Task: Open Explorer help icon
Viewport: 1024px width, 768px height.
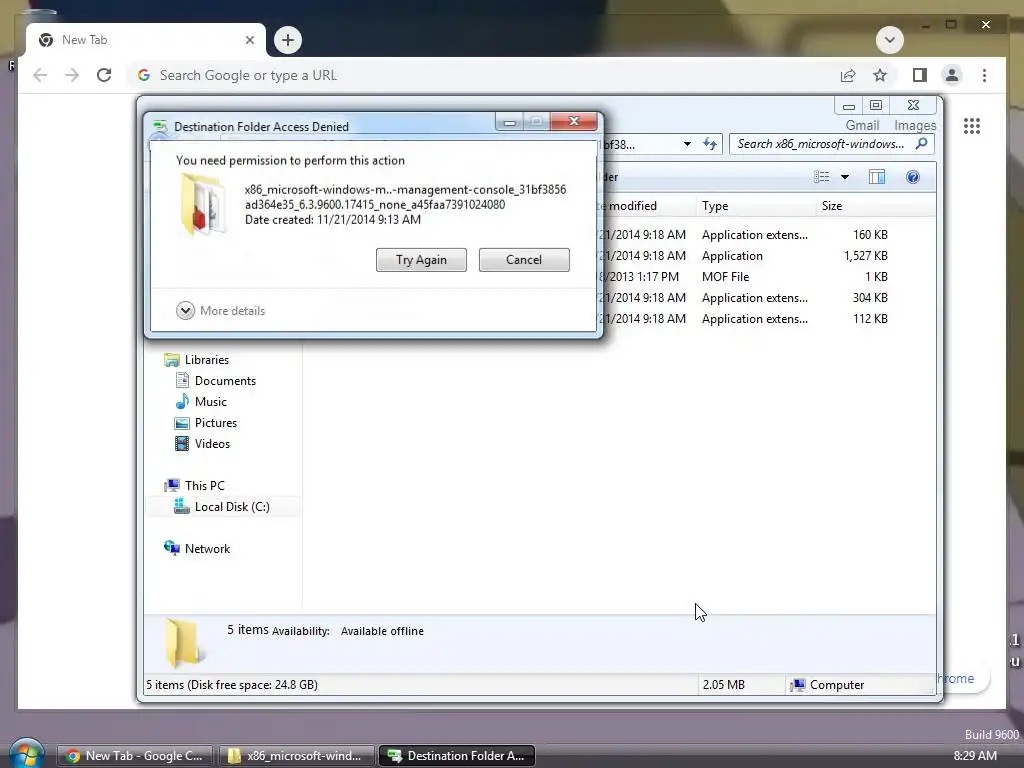Action: [913, 177]
